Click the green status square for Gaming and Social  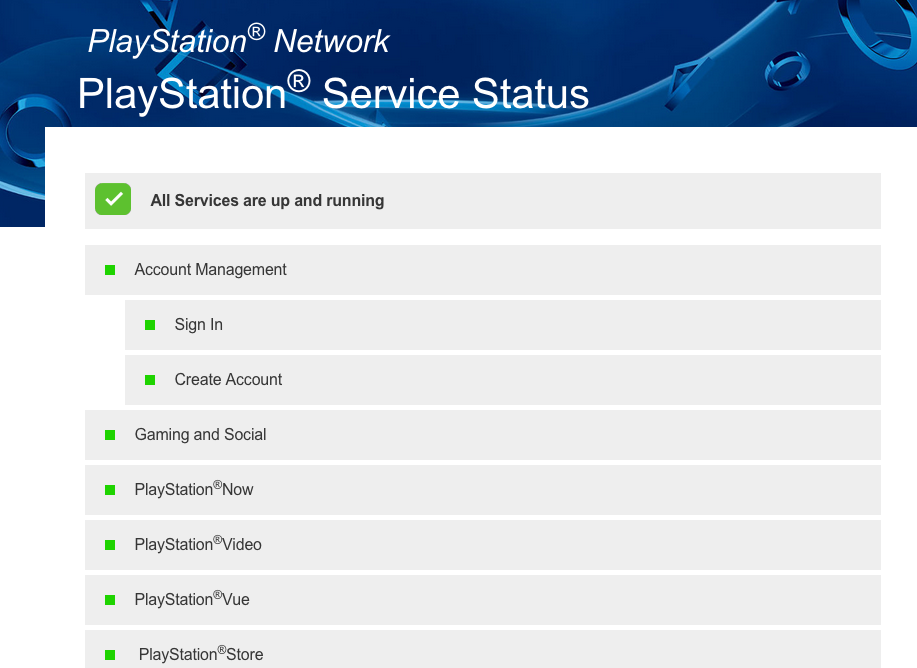click(x=110, y=435)
